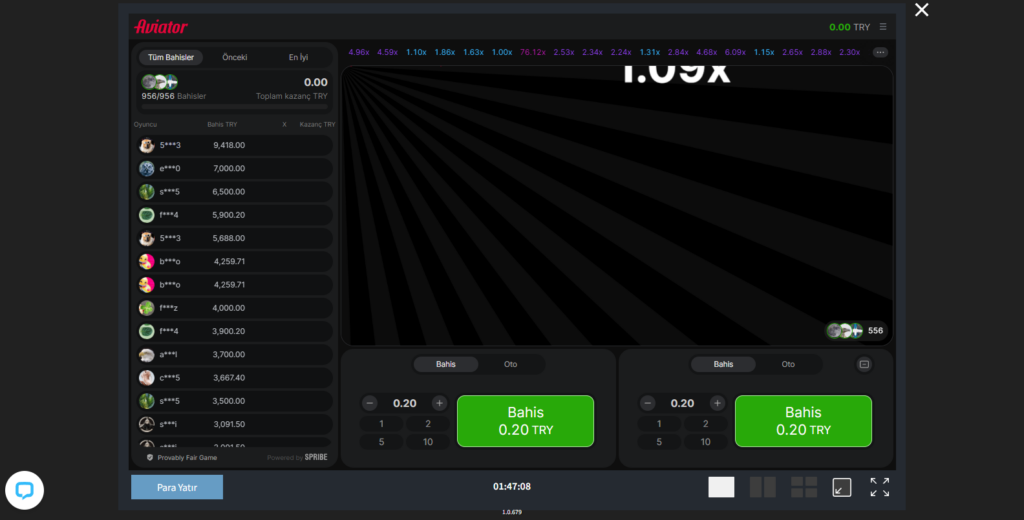This screenshot has width=1024, height=520.
Task: Click the shrink window arrow icon
Action: [842, 487]
